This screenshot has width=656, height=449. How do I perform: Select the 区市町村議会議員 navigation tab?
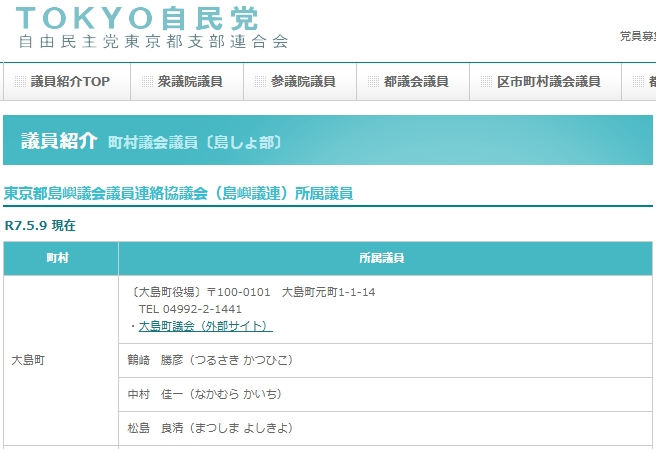(548, 82)
